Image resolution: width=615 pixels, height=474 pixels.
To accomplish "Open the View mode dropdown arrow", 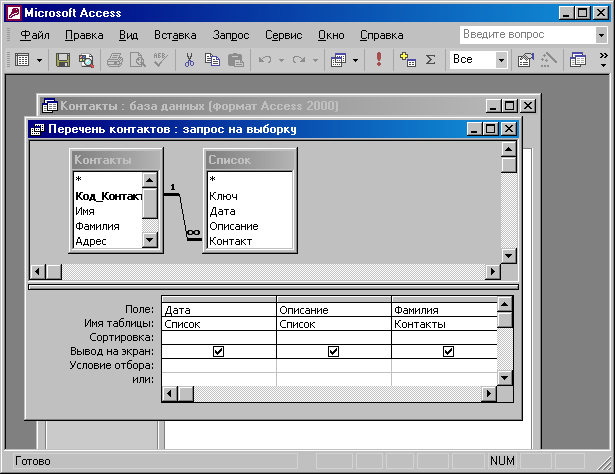I will pos(39,60).
